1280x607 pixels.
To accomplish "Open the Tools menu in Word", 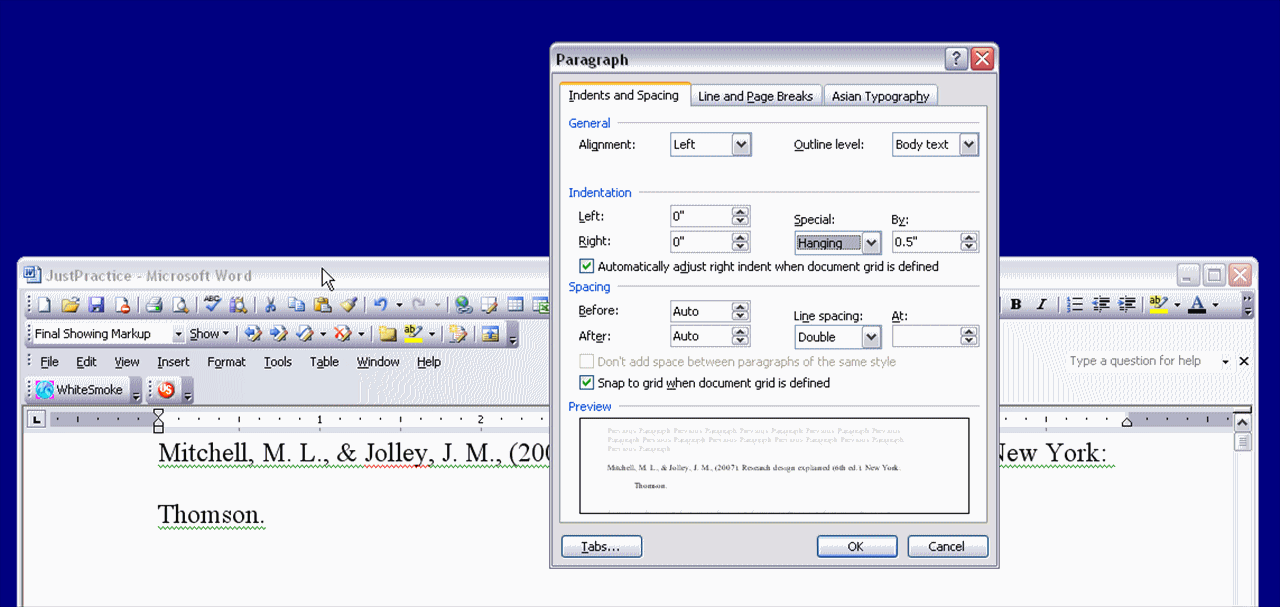I will point(278,362).
